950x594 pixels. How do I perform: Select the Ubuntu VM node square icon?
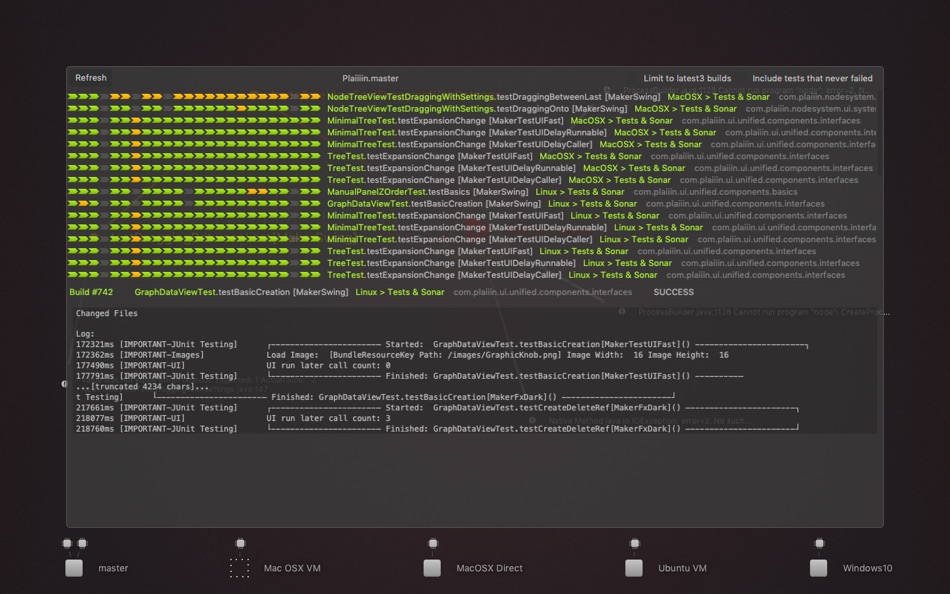pyautogui.click(x=634, y=568)
